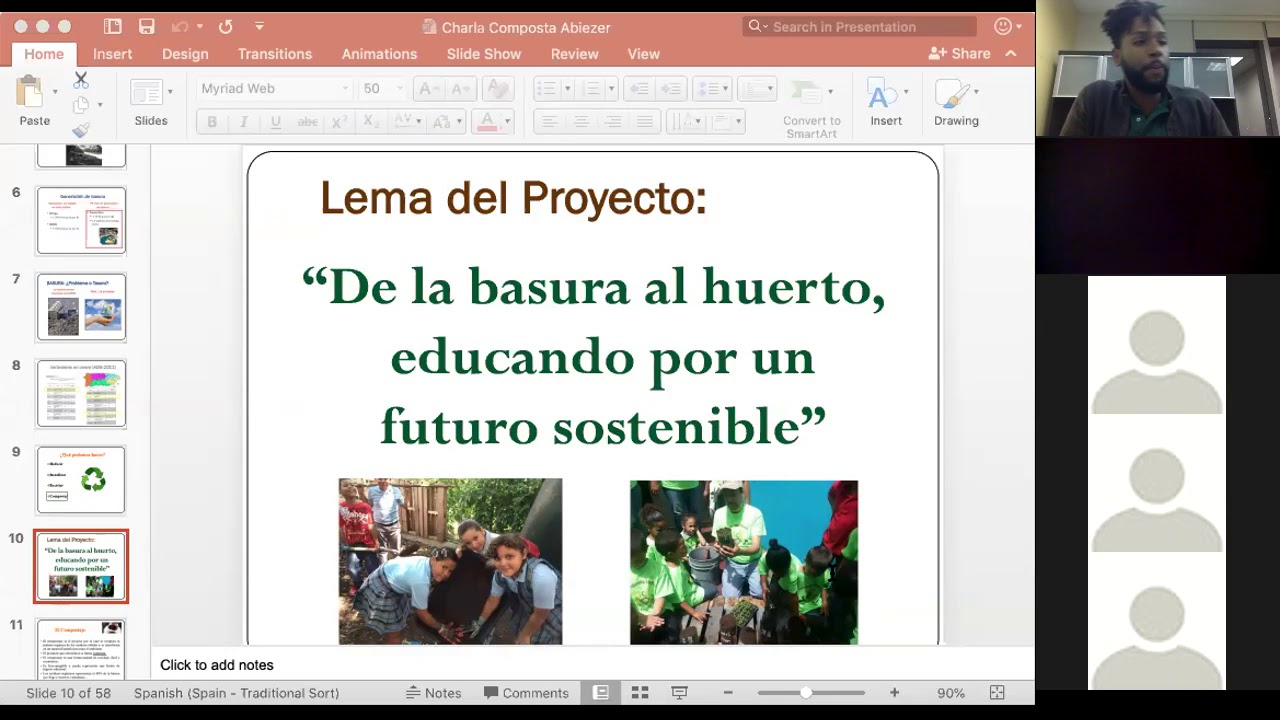
Task: Increase font size with the A up icon
Action: (x=427, y=89)
